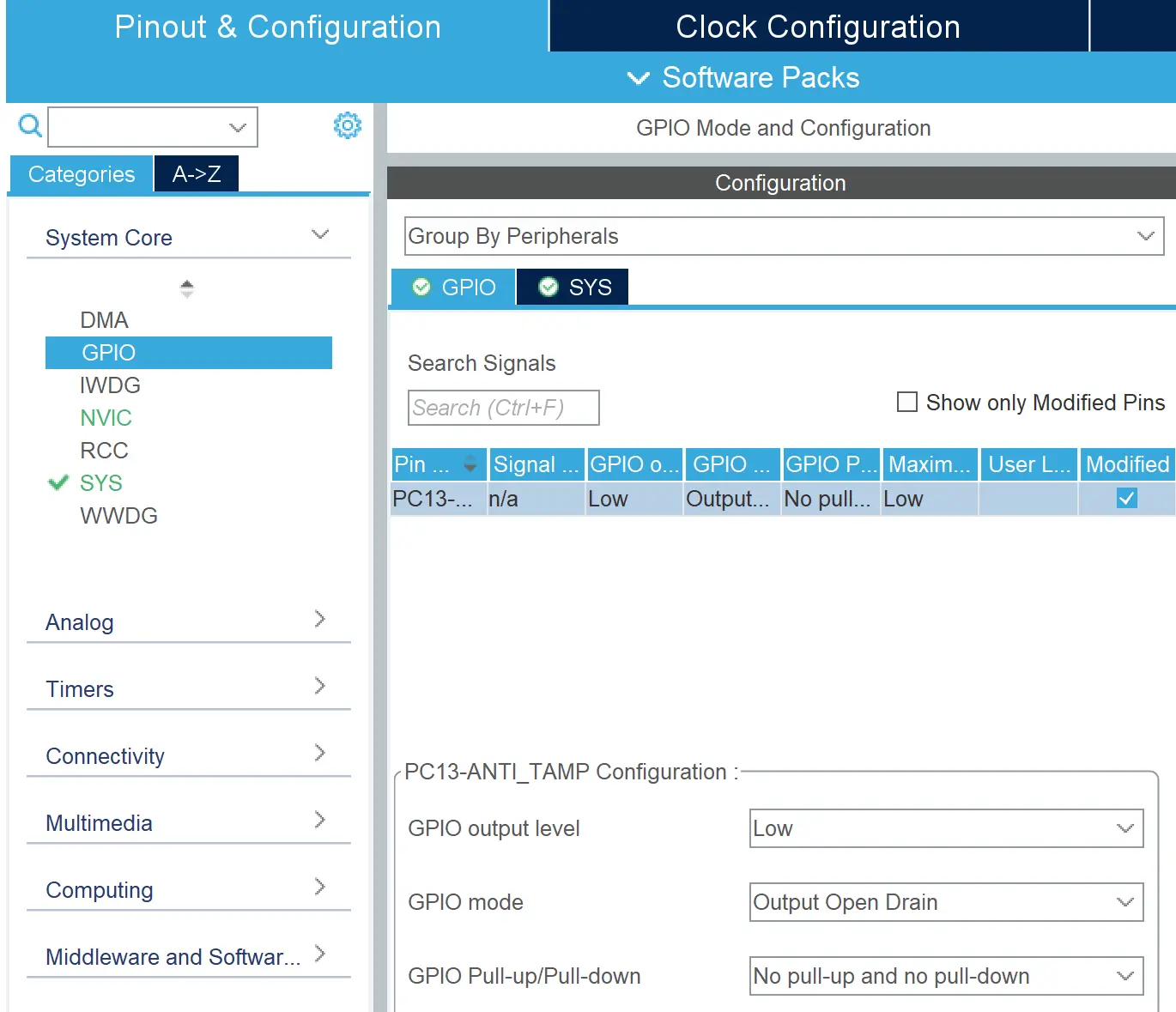Screen dimensions: 1176x1012
Task: Toggle the Modified checkbox for PC13
Action: point(1126,499)
